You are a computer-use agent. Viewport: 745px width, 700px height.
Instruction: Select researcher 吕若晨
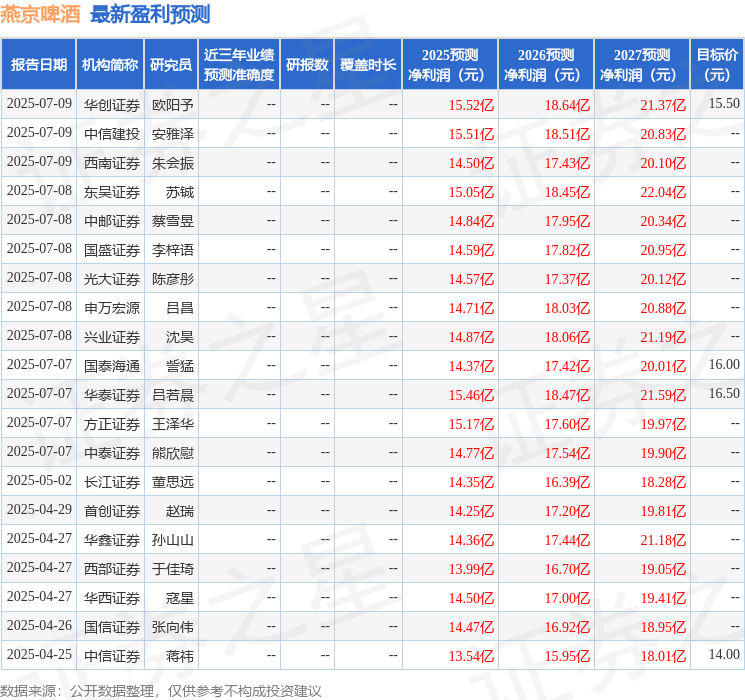click(173, 395)
